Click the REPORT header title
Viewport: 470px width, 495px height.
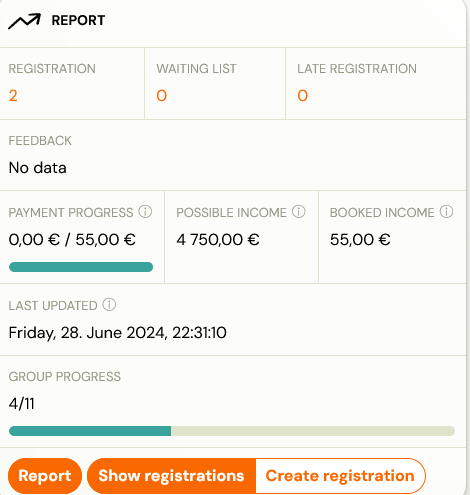(x=78, y=21)
